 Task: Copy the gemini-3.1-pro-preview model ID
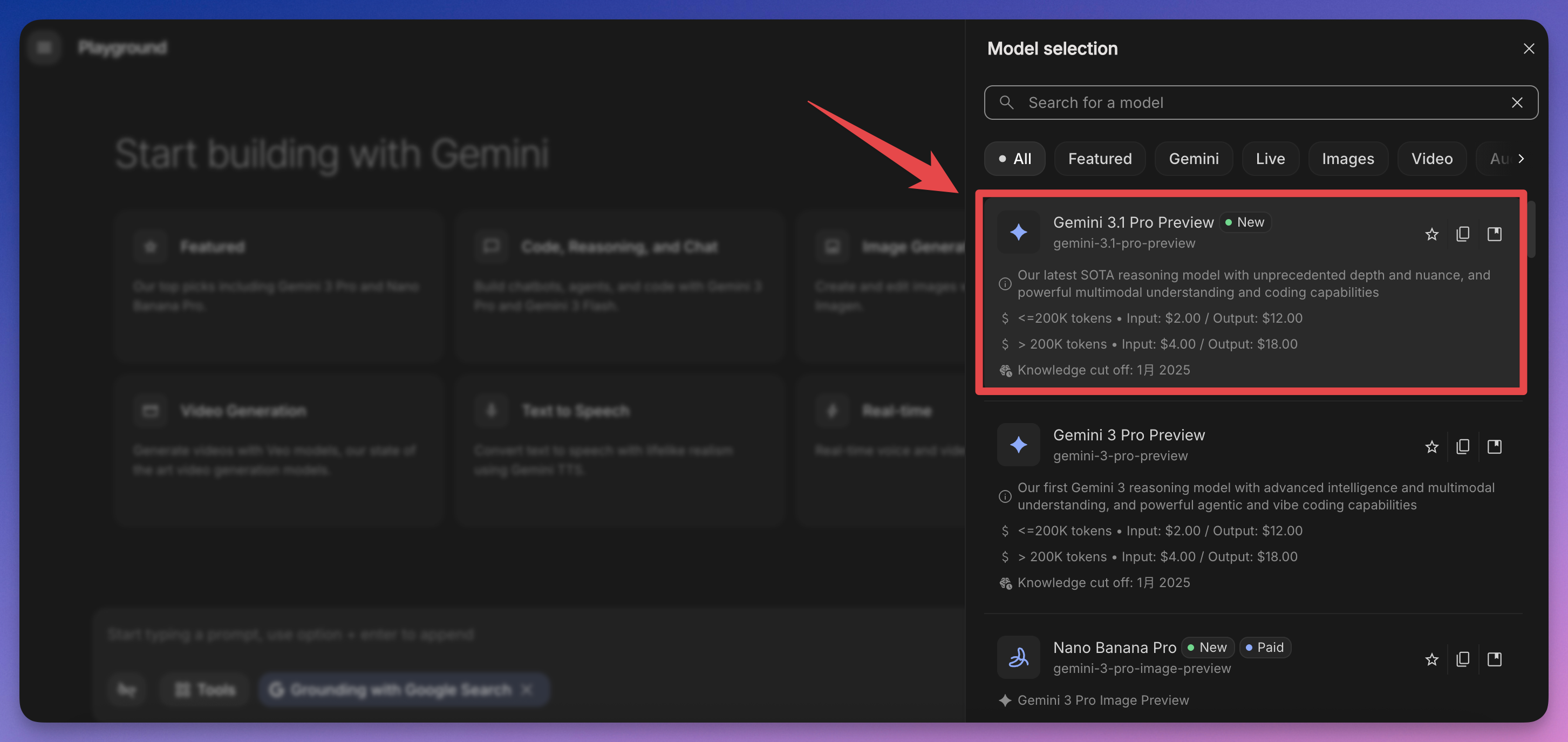[1463, 234]
